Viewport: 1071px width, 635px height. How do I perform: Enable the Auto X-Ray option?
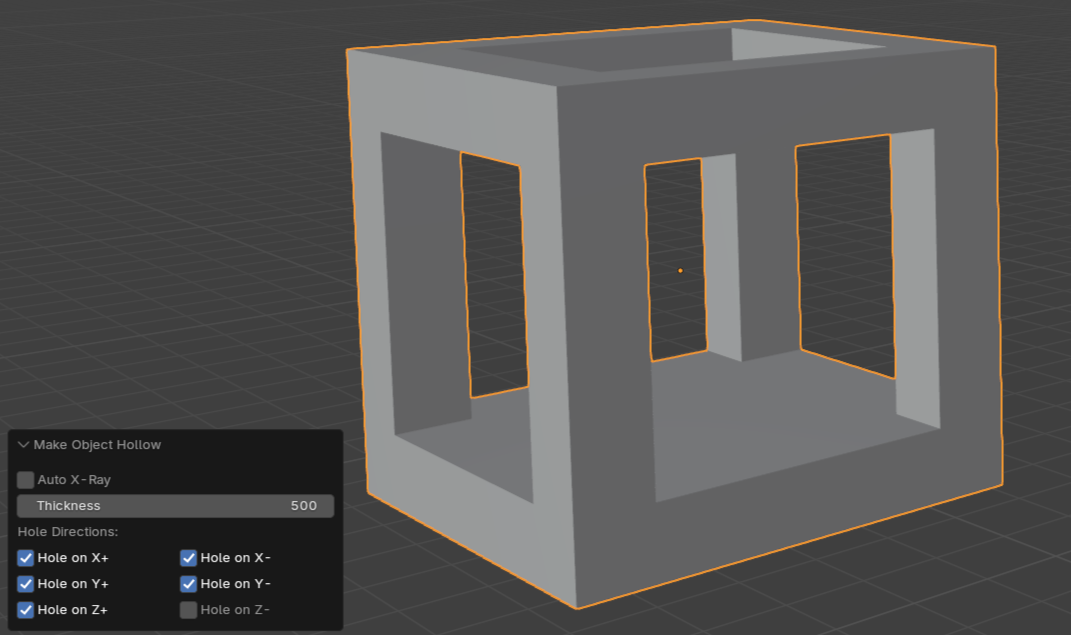pyautogui.click(x=25, y=480)
